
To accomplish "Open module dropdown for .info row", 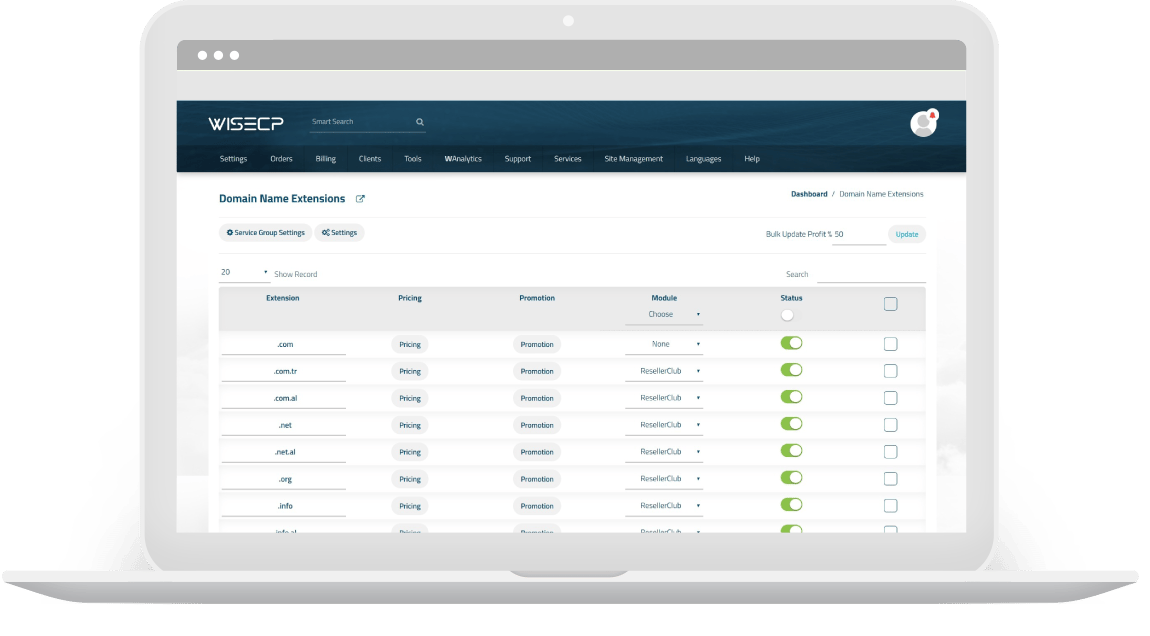I will click(x=664, y=506).
